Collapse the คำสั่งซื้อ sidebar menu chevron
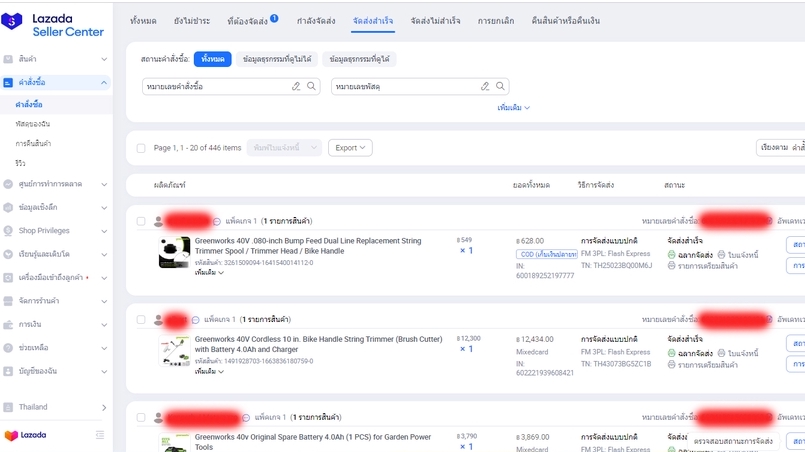Image resolution: width=805 pixels, height=452 pixels. click(x=104, y=82)
